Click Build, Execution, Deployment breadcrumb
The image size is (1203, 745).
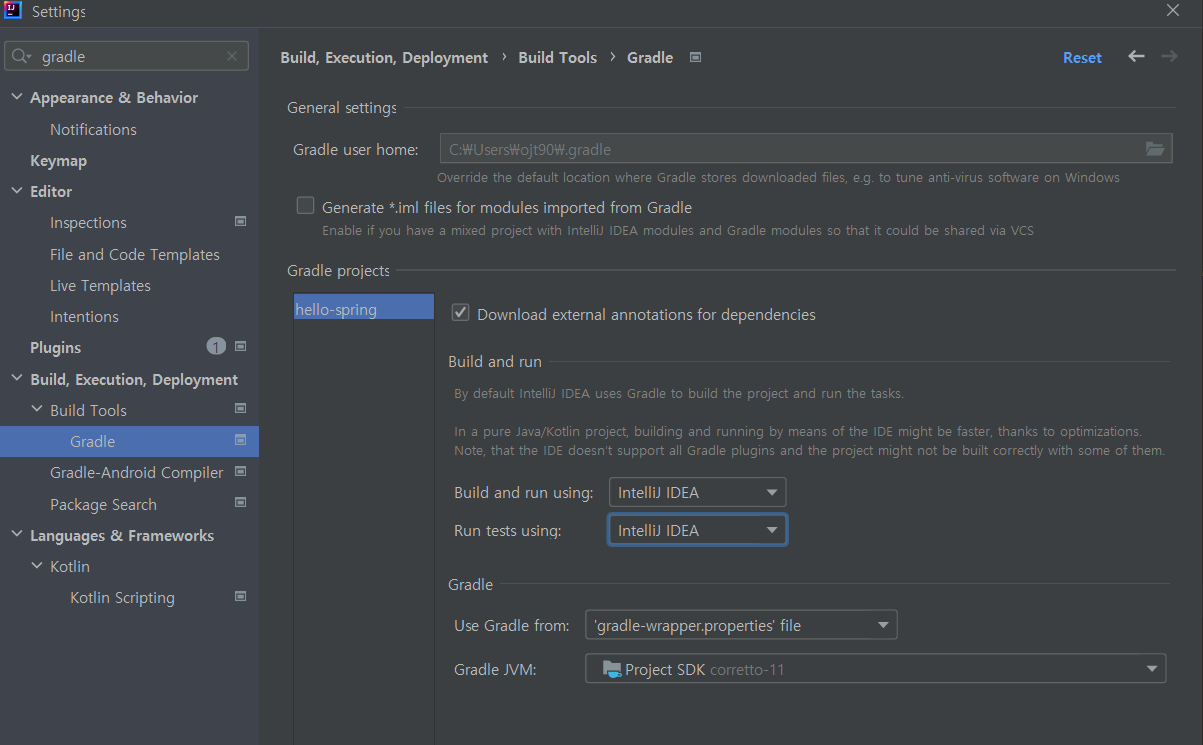(x=384, y=58)
